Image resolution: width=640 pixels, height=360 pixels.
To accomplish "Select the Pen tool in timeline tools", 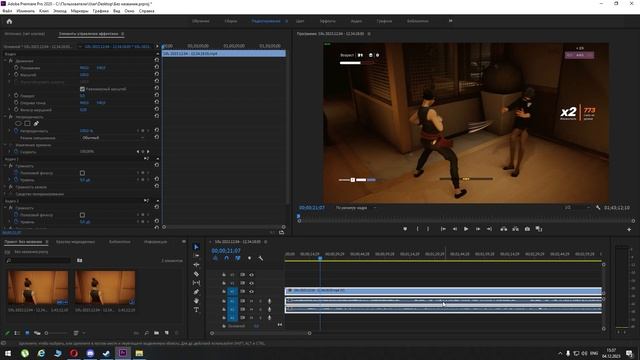I will (196, 292).
